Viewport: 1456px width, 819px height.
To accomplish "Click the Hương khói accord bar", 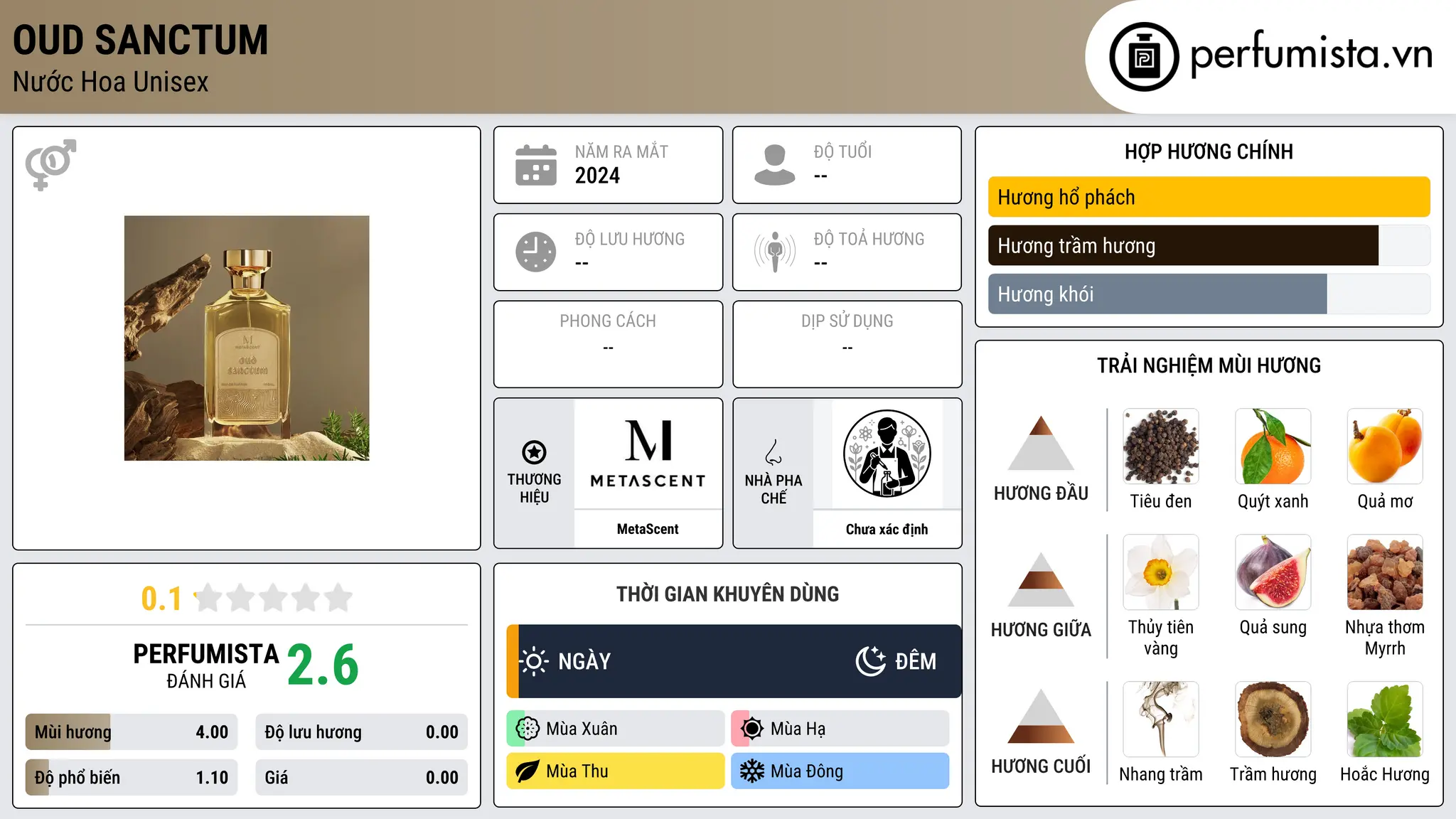I will click(1209, 294).
